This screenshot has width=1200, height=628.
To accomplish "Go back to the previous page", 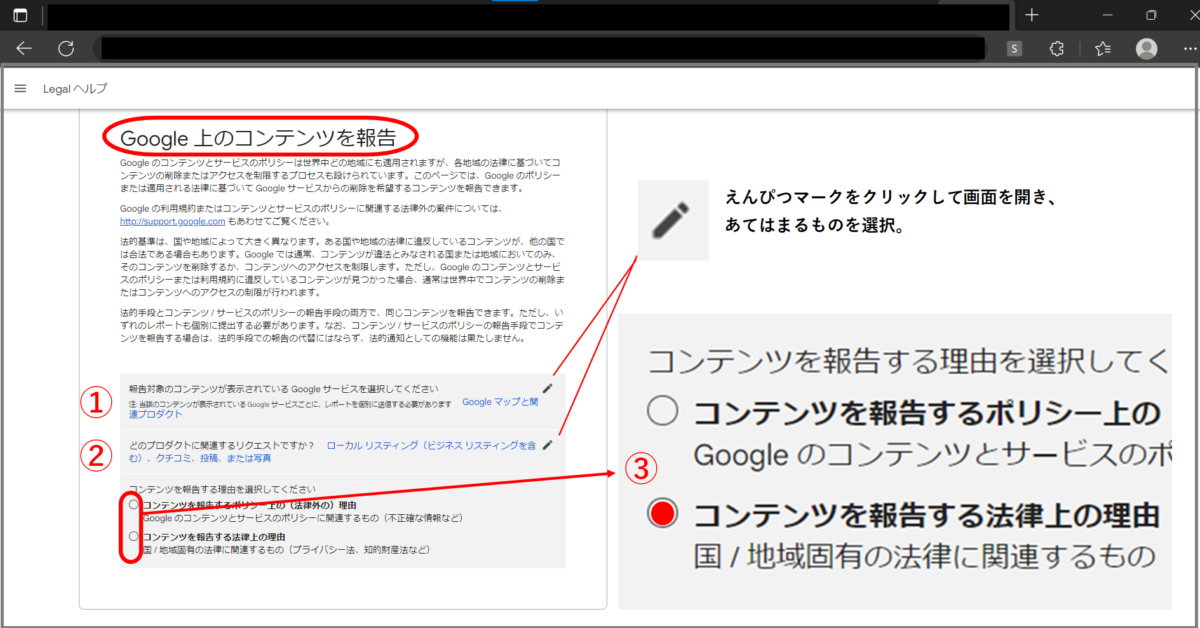I will point(24,48).
